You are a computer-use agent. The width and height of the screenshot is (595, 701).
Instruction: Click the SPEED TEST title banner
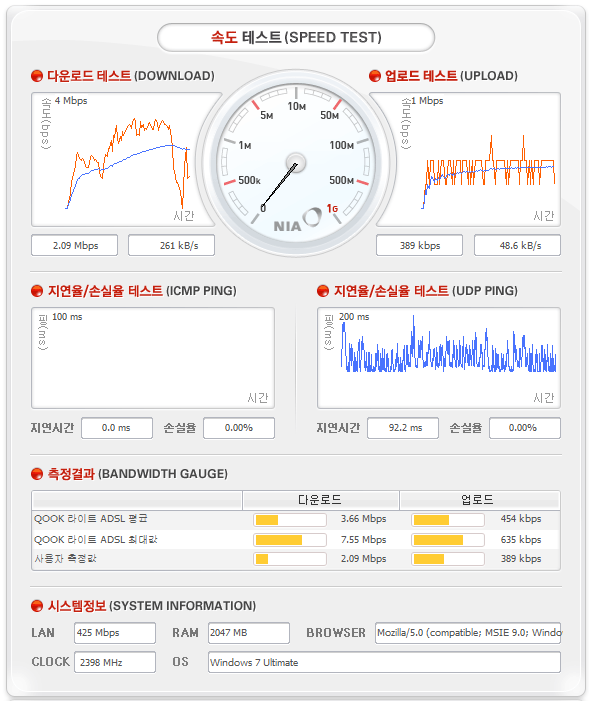[296, 37]
